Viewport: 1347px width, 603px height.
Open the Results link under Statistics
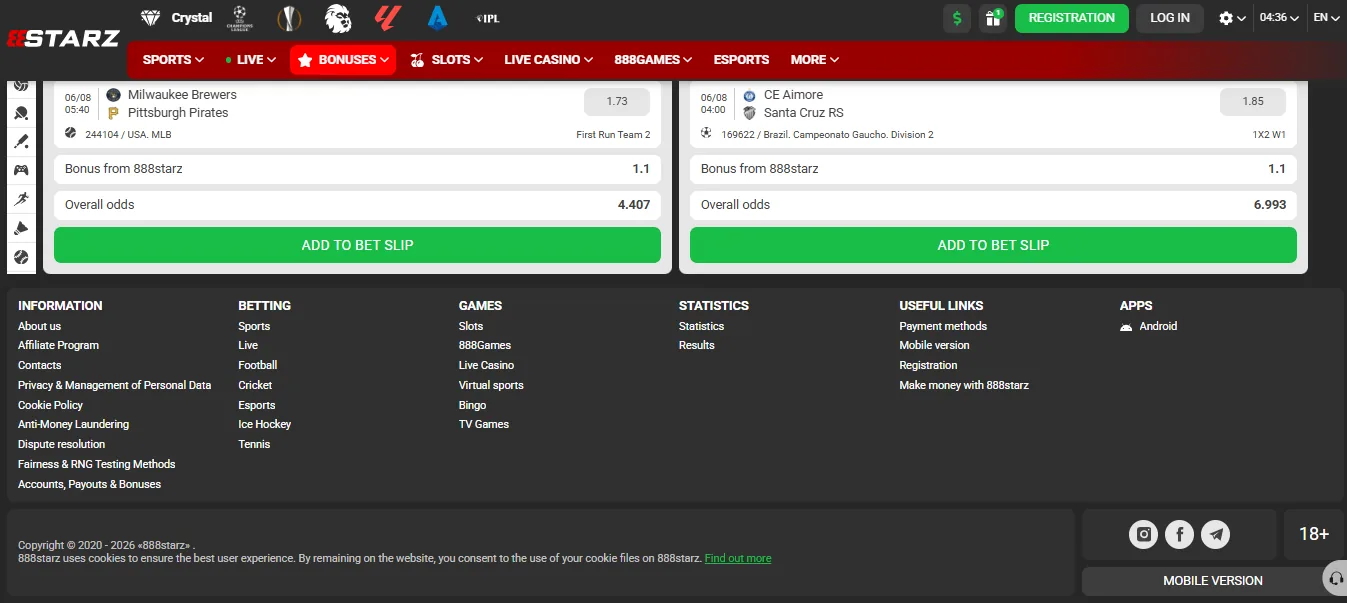(697, 345)
